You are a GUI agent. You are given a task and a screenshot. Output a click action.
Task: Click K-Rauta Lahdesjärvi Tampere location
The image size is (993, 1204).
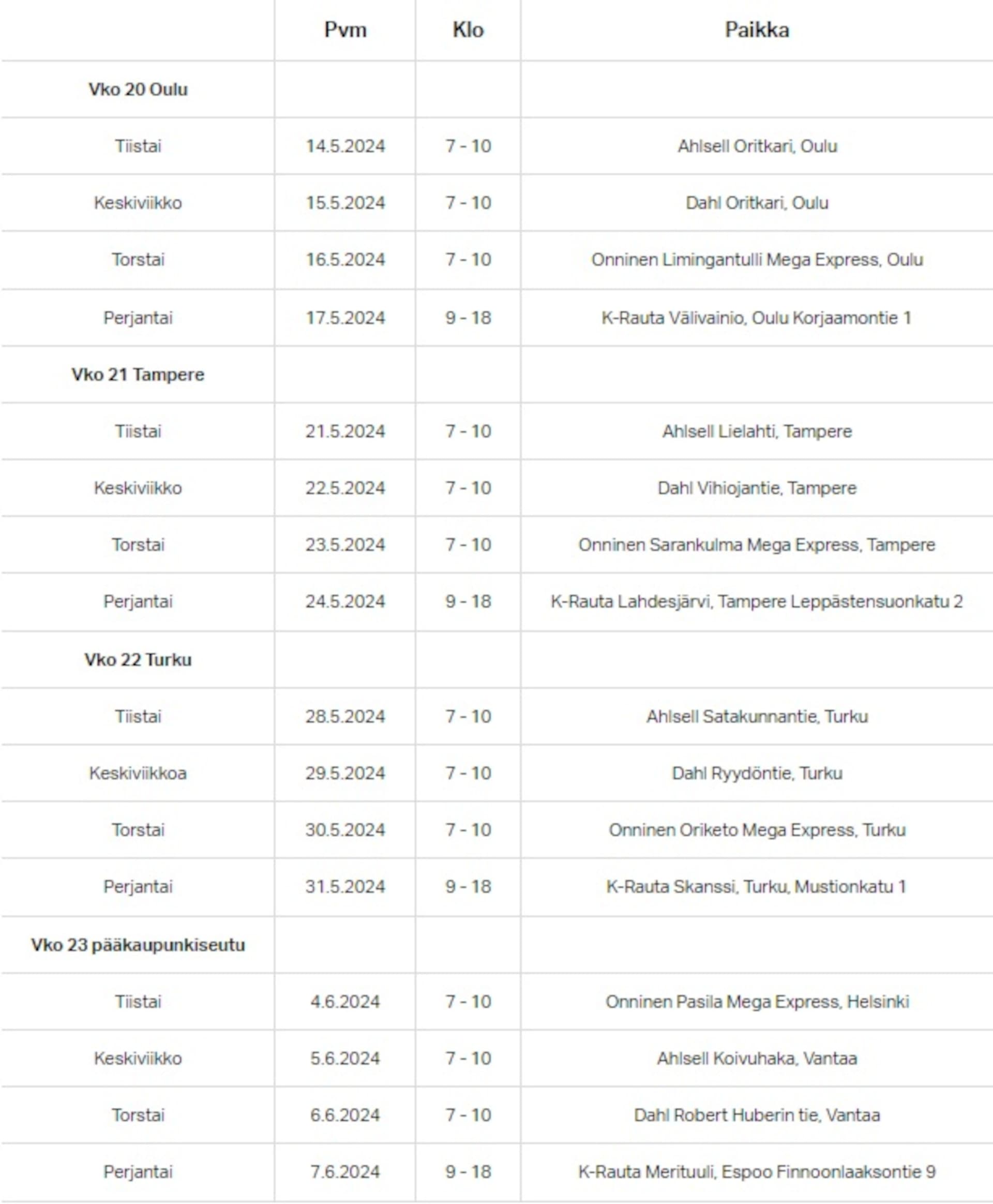pyautogui.click(x=757, y=601)
